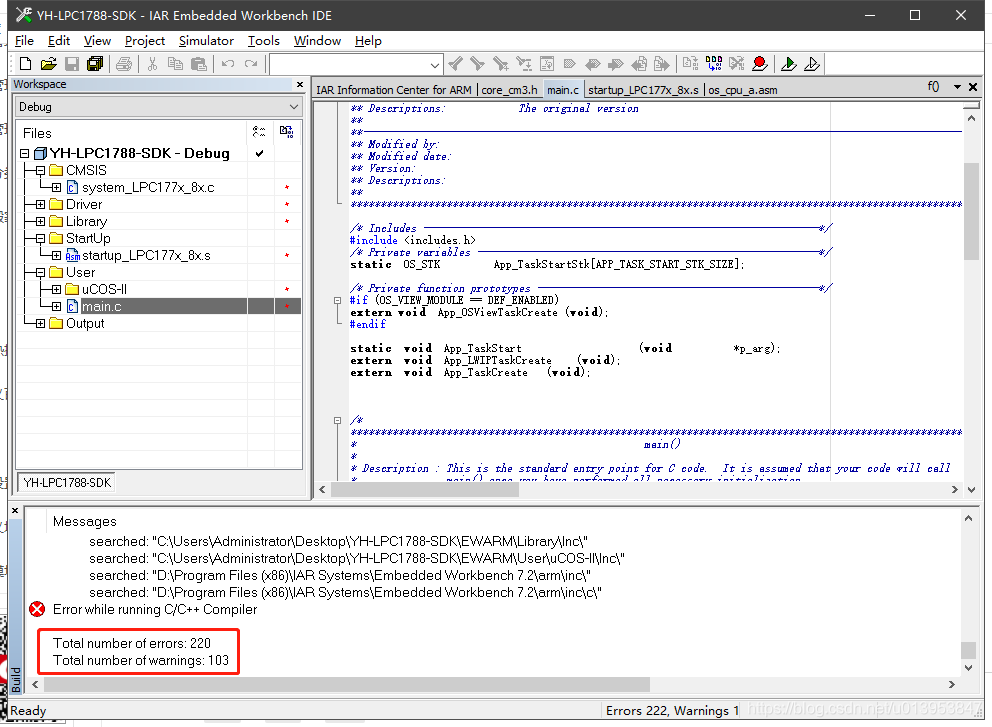
Task: Expand the Library folder
Action: (x=40, y=222)
